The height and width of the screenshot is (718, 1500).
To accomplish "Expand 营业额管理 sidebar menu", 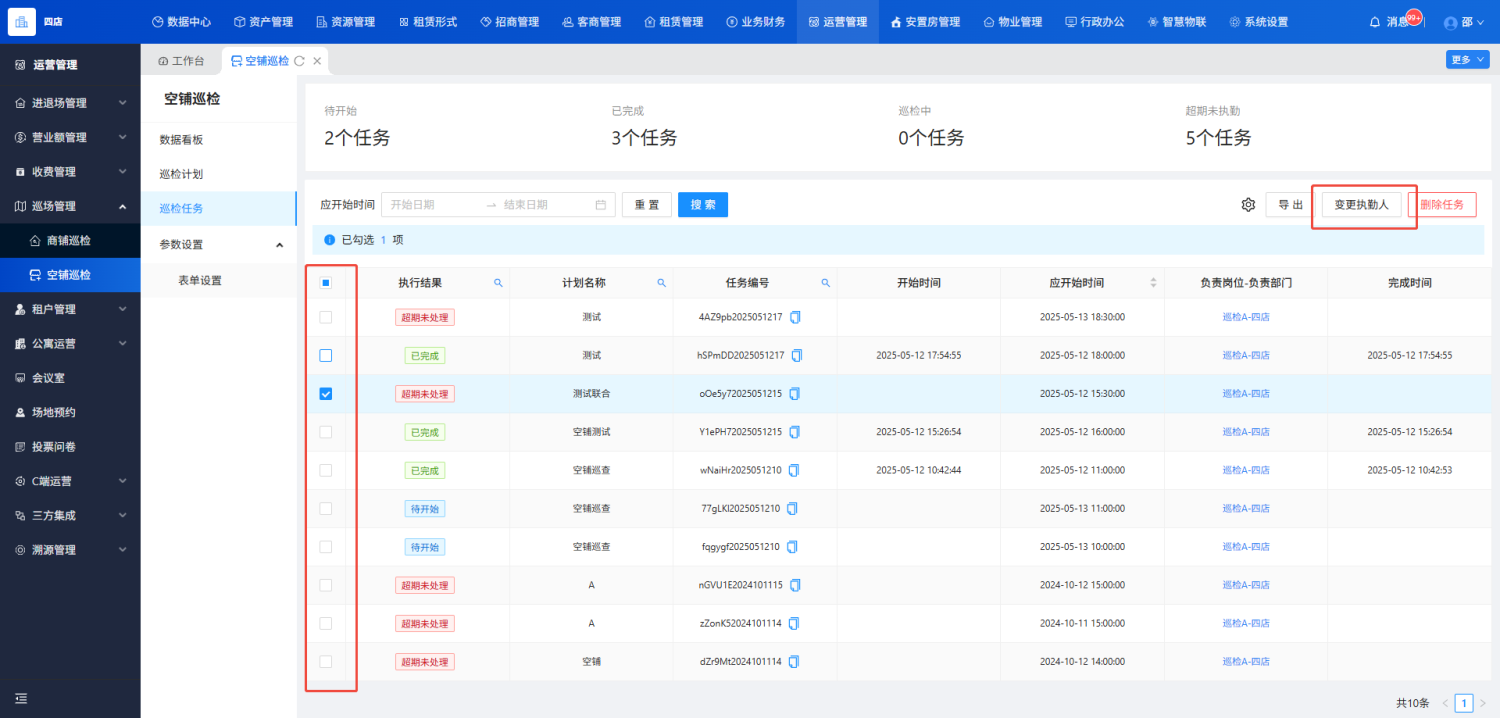I will pos(70,137).
